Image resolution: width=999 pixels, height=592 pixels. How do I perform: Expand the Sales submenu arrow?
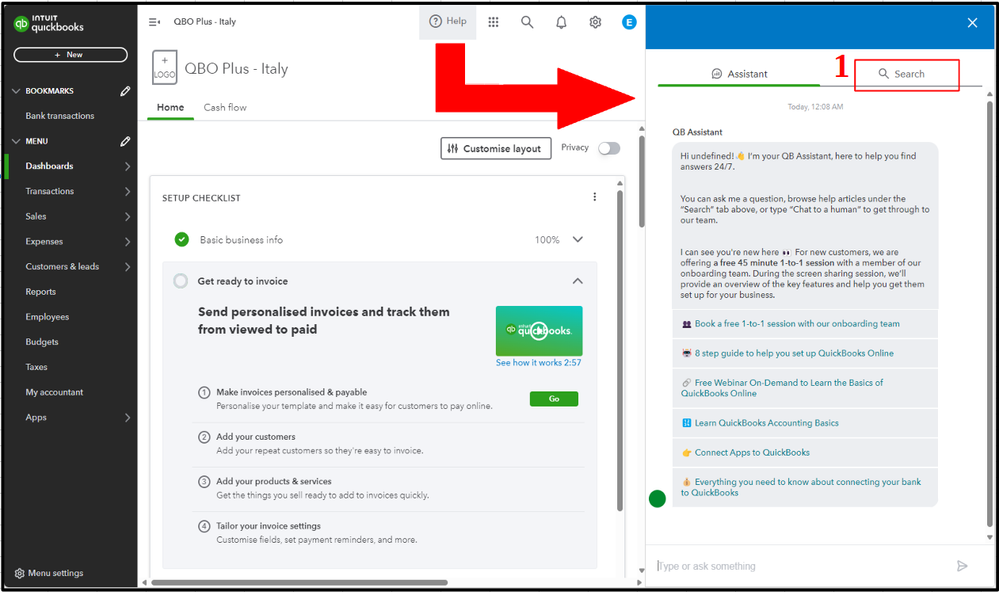pyautogui.click(x=127, y=217)
